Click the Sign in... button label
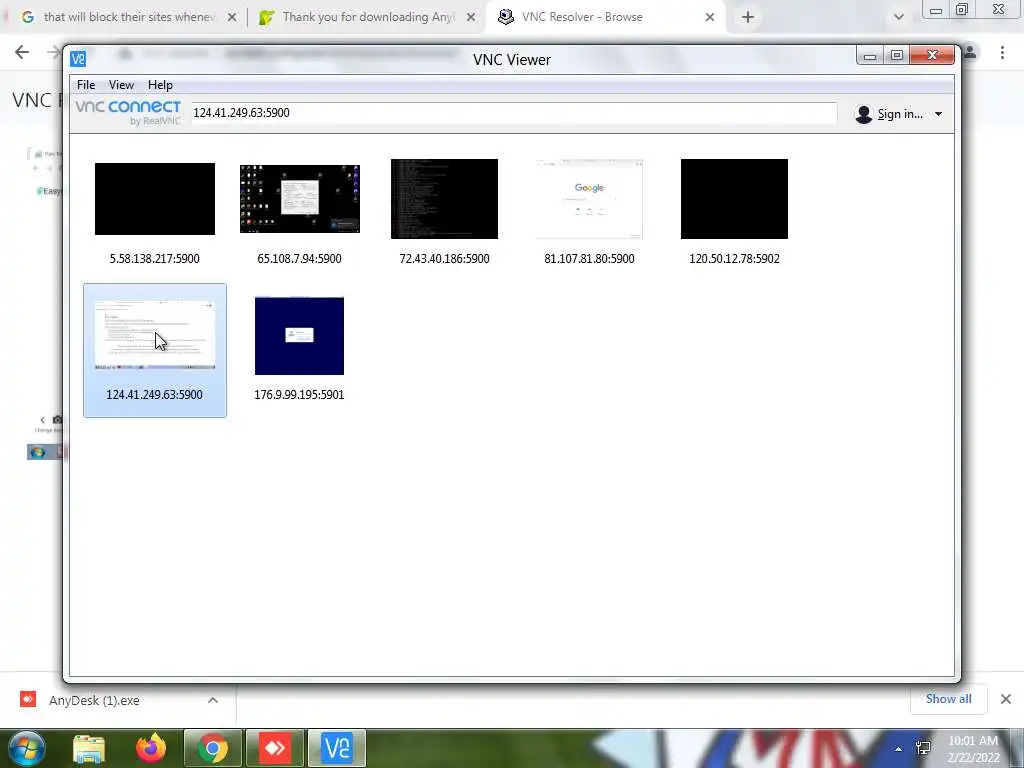Screen dimensions: 1024x768 point(900,114)
